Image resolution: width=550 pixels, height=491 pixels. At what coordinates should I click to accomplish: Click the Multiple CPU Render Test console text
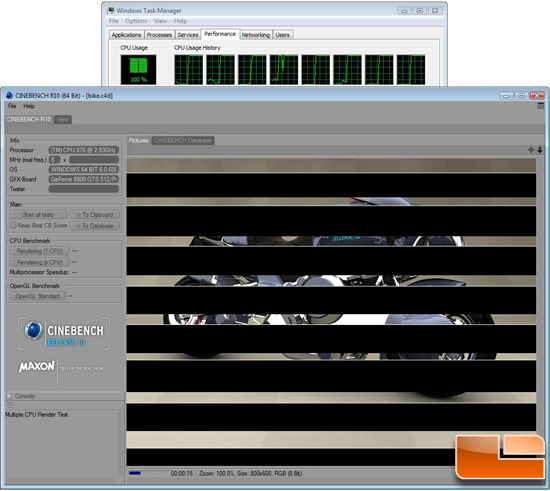[36, 414]
